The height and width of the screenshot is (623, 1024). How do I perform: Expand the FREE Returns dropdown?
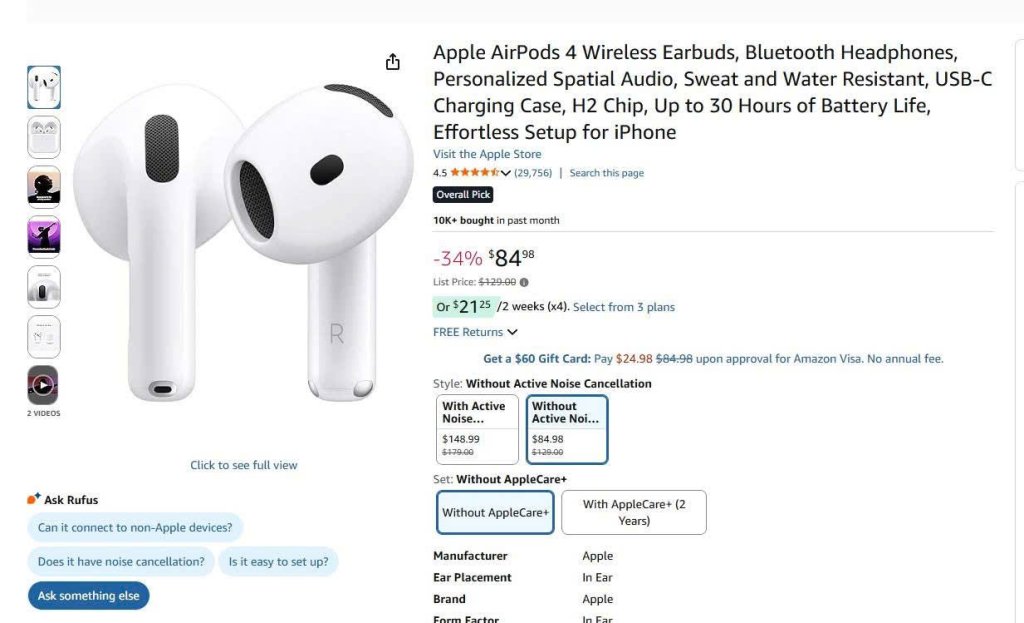[x=476, y=332]
